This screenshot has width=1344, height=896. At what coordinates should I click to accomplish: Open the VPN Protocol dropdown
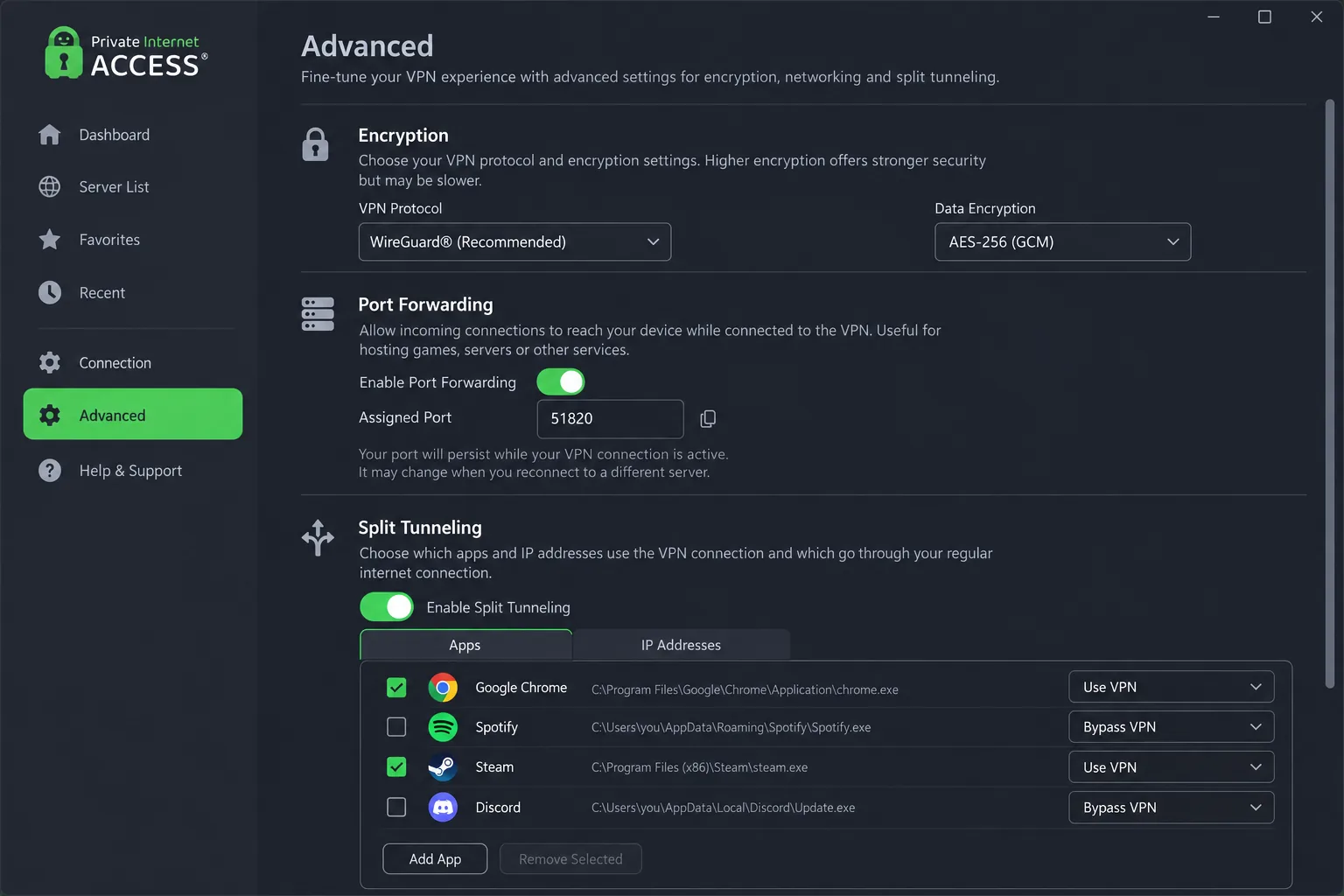click(x=514, y=241)
